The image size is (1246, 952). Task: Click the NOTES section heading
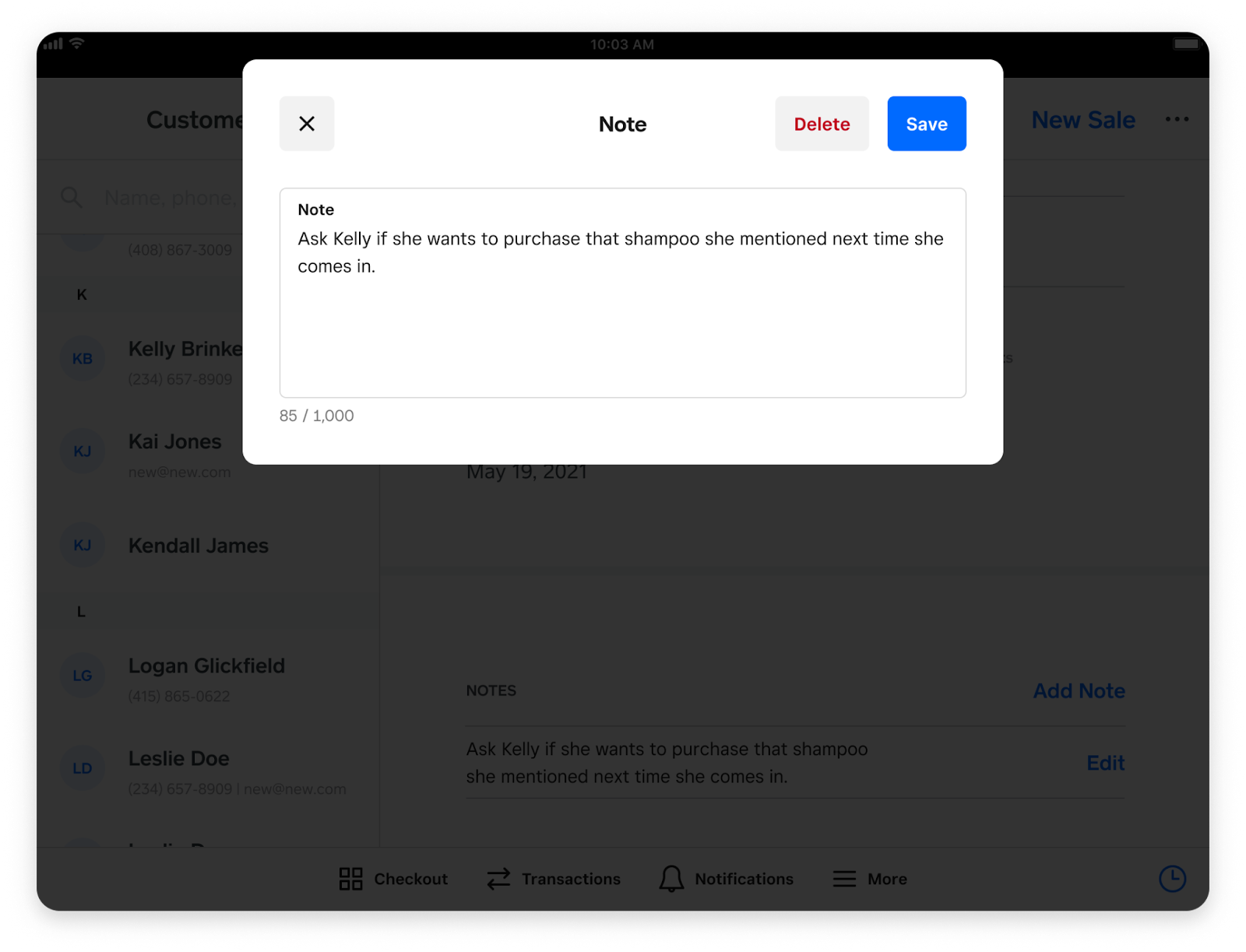pos(491,690)
